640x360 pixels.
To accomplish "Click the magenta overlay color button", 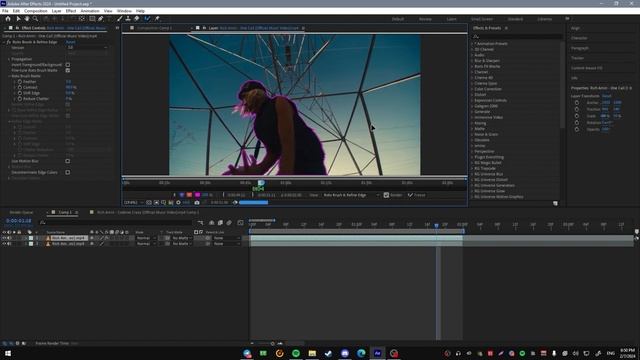I will [x=198, y=195].
